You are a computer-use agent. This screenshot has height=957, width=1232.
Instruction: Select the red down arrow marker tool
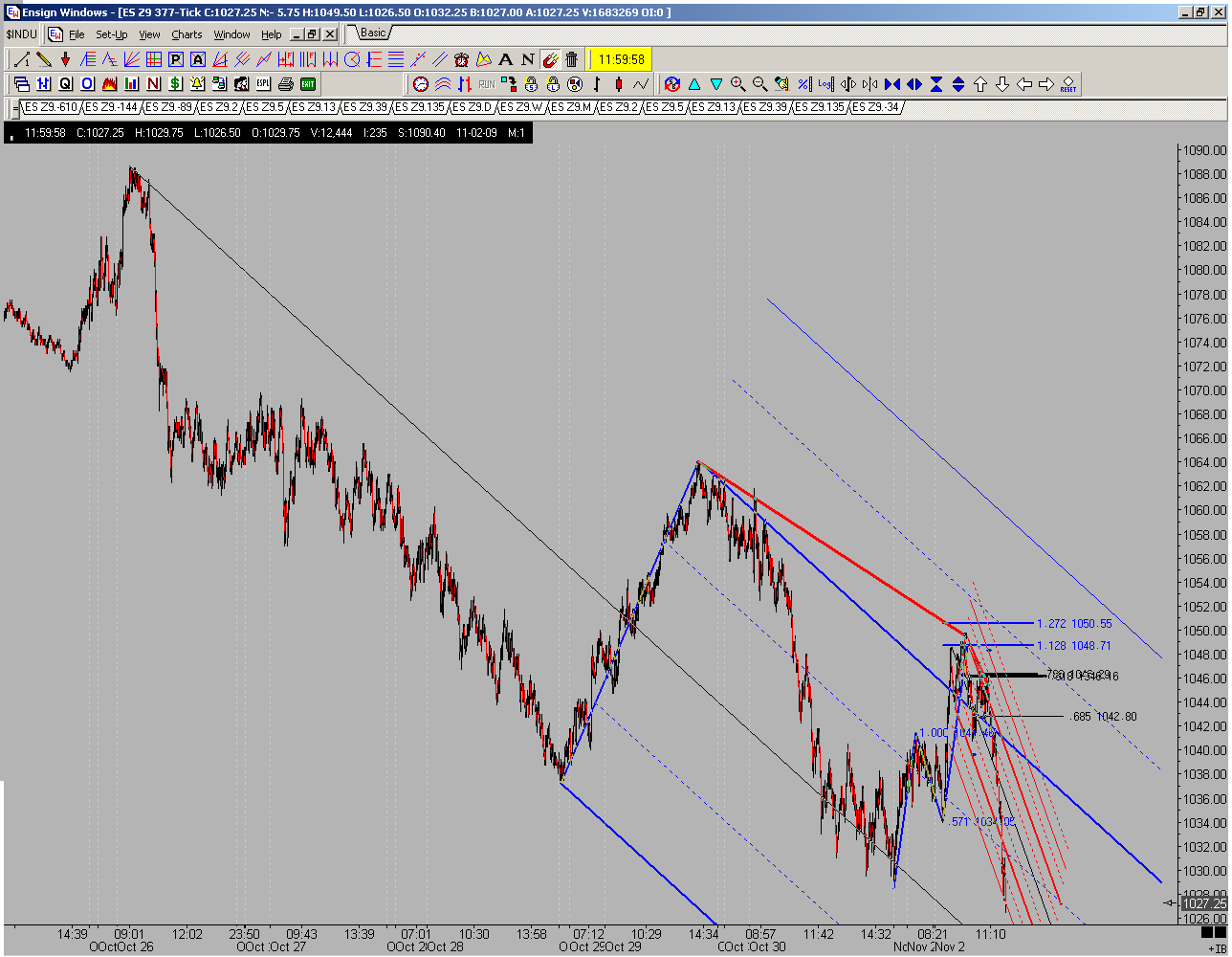click(x=65, y=59)
